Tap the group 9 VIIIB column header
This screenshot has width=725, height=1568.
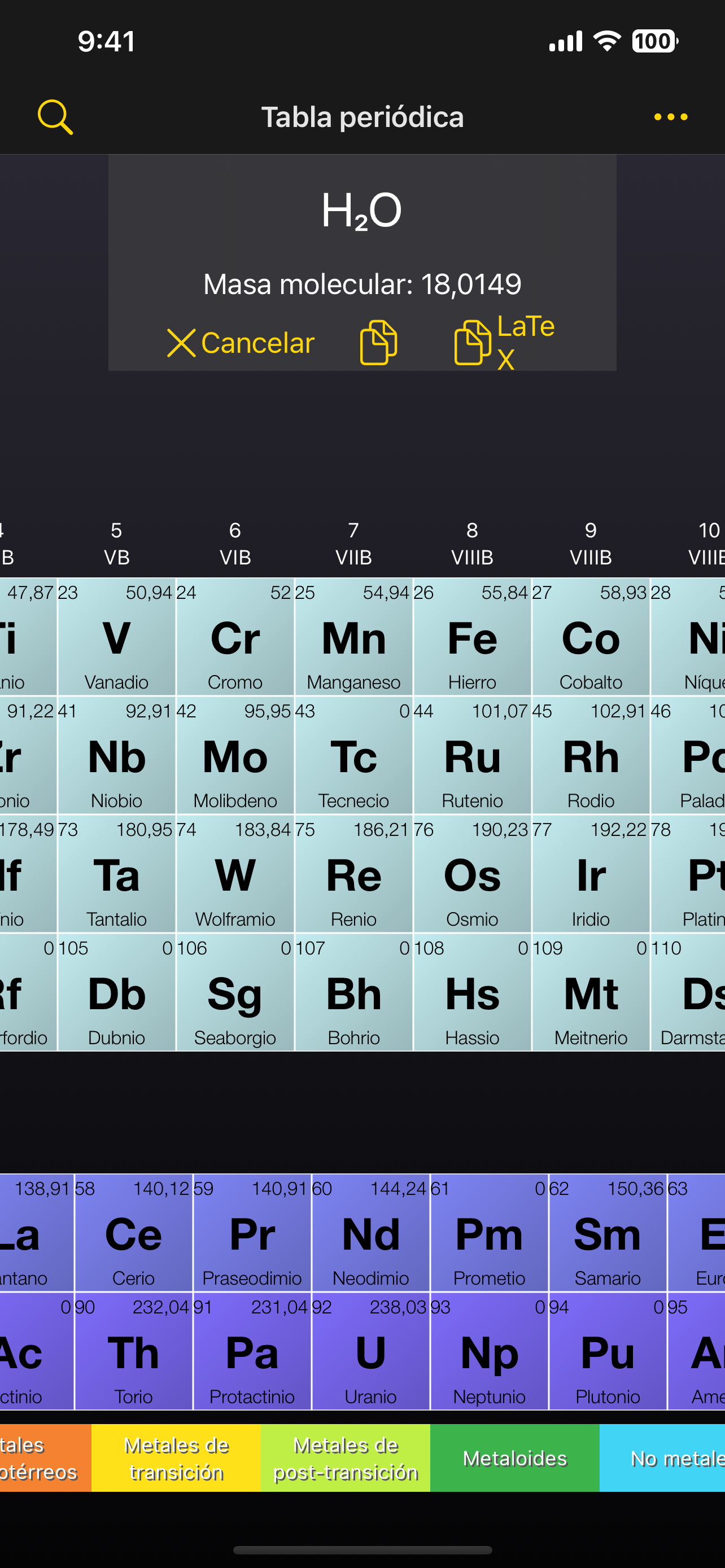(x=591, y=544)
